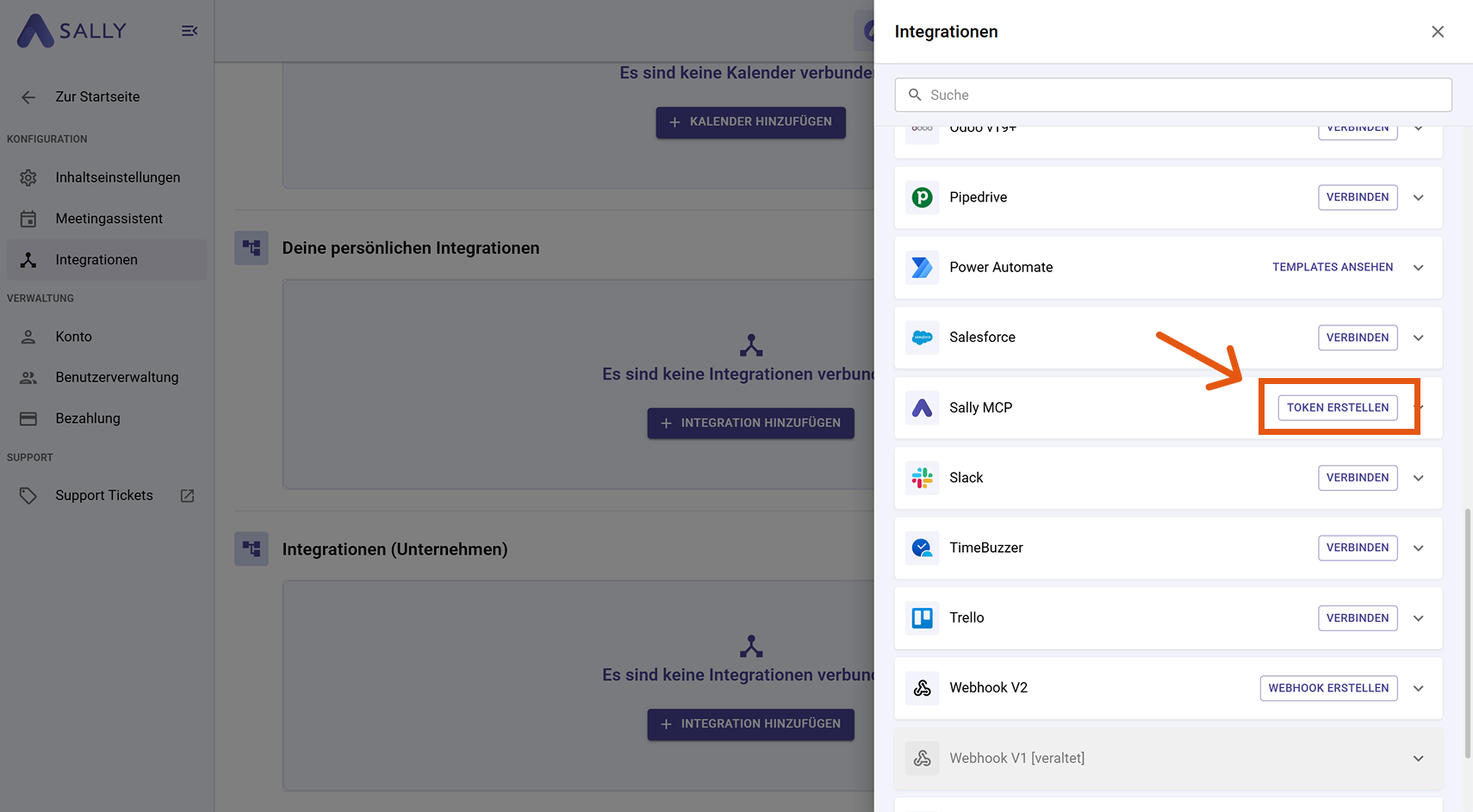1473x812 pixels.
Task: Click the TimeBuzzer logo icon
Action: pos(922,548)
